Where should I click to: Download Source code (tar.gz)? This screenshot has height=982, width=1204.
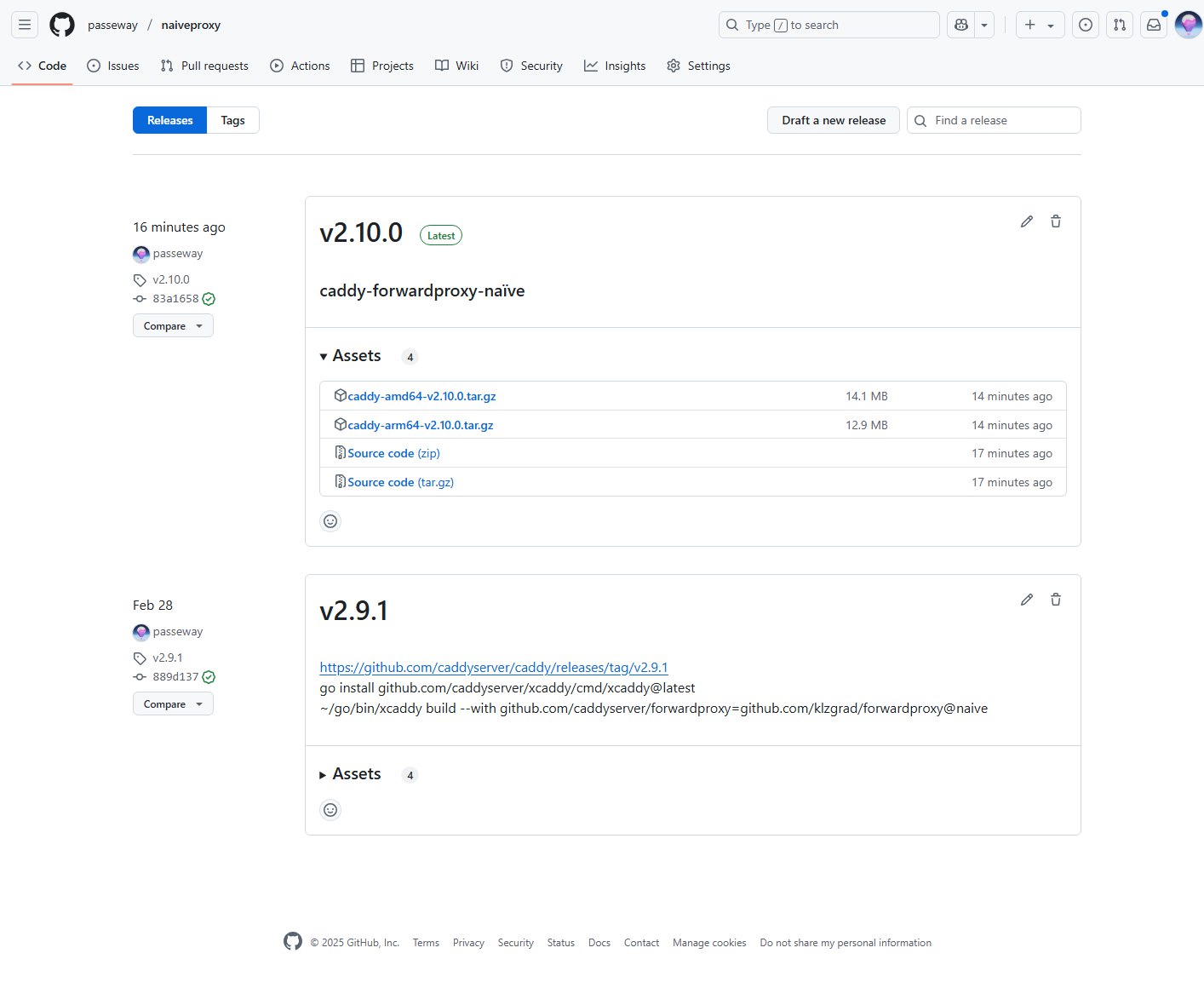pyautogui.click(x=400, y=482)
